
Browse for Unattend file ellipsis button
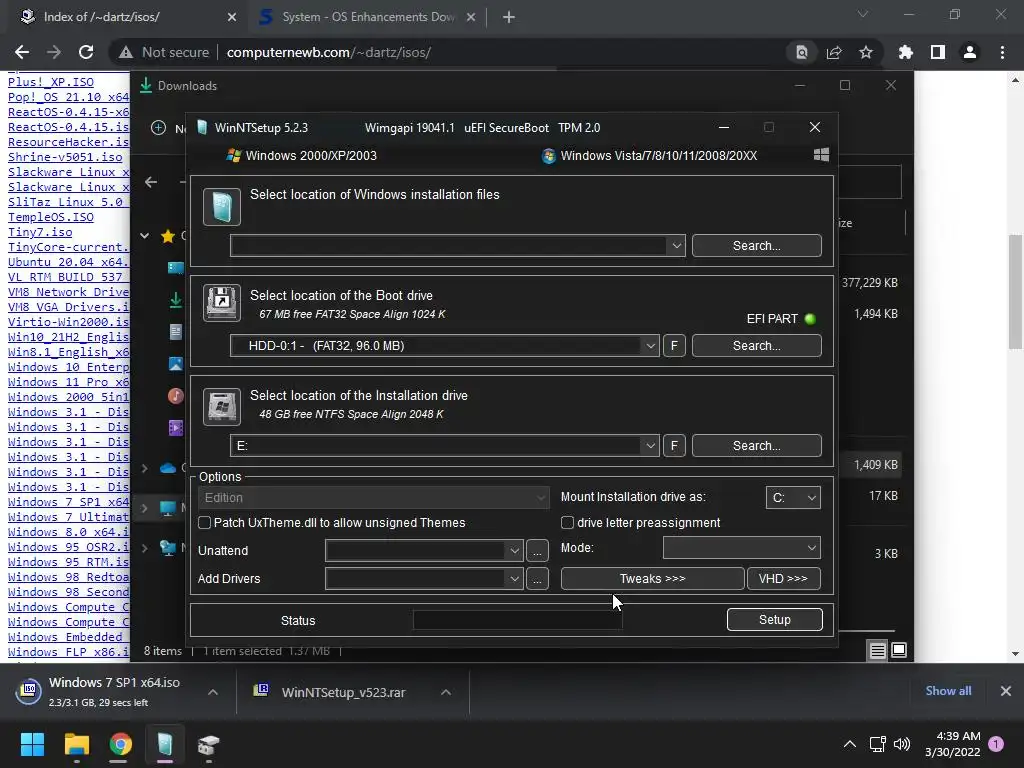(537, 551)
